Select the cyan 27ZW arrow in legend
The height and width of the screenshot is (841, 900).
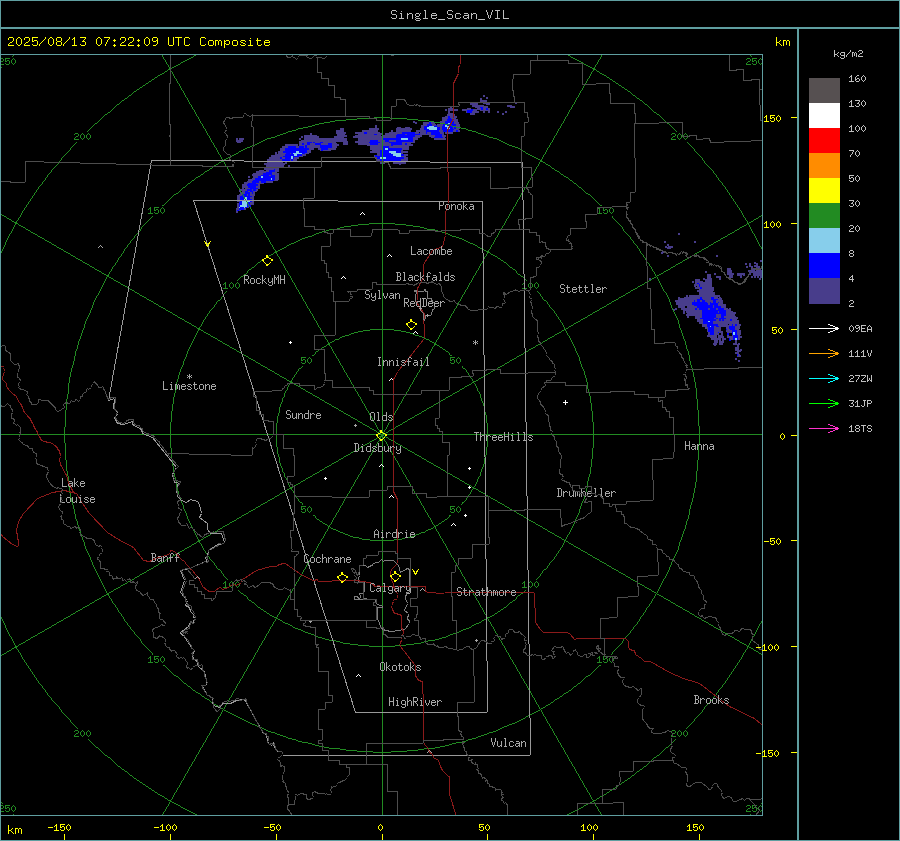[824, 378]
